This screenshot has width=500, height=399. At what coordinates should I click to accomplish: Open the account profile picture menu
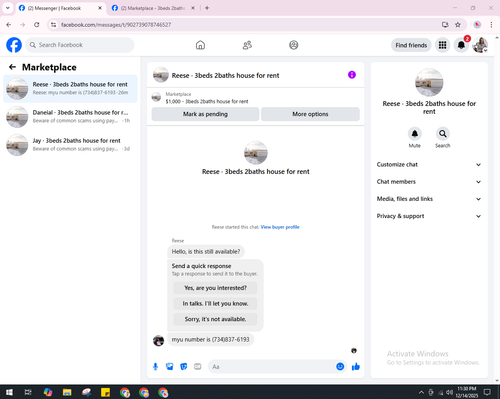[x=480, y=45]
